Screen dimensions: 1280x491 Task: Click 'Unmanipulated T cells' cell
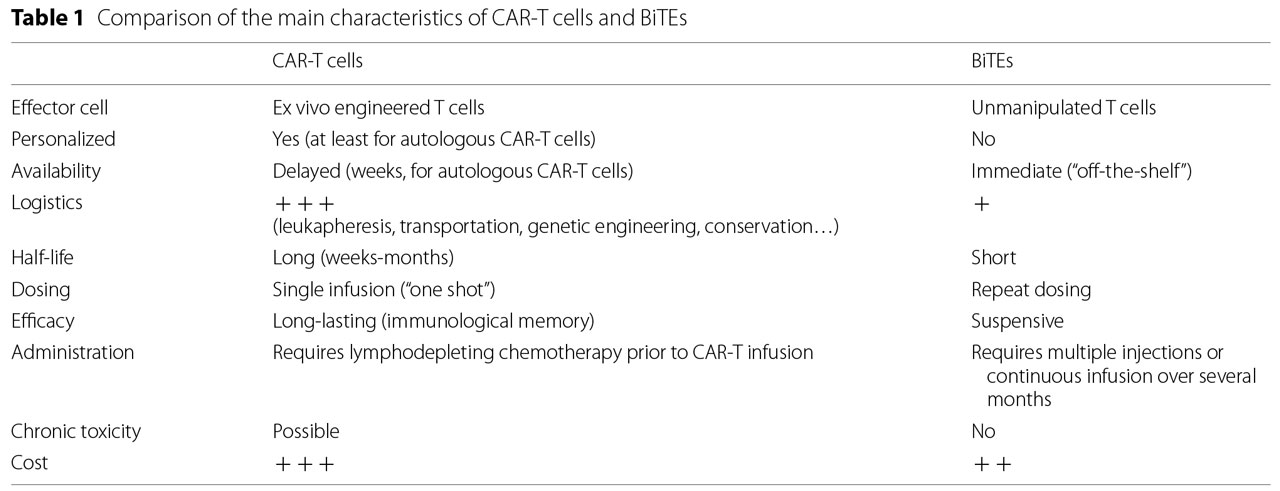click(1056, 107)
